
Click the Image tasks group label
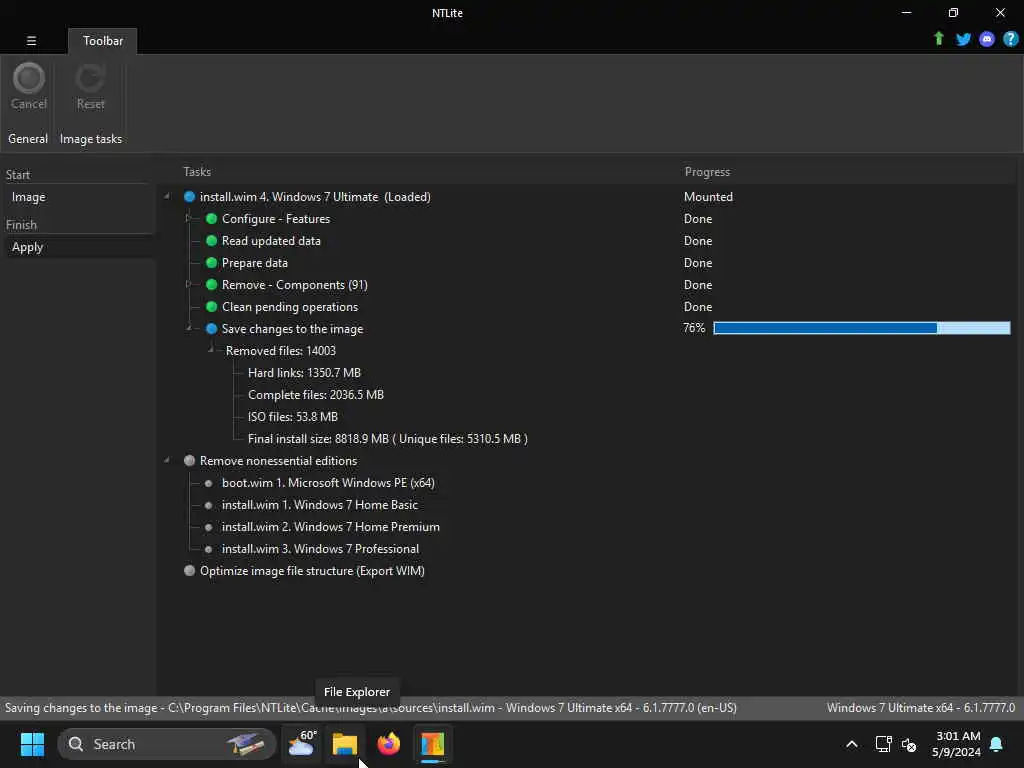click(x=91, y=139)
